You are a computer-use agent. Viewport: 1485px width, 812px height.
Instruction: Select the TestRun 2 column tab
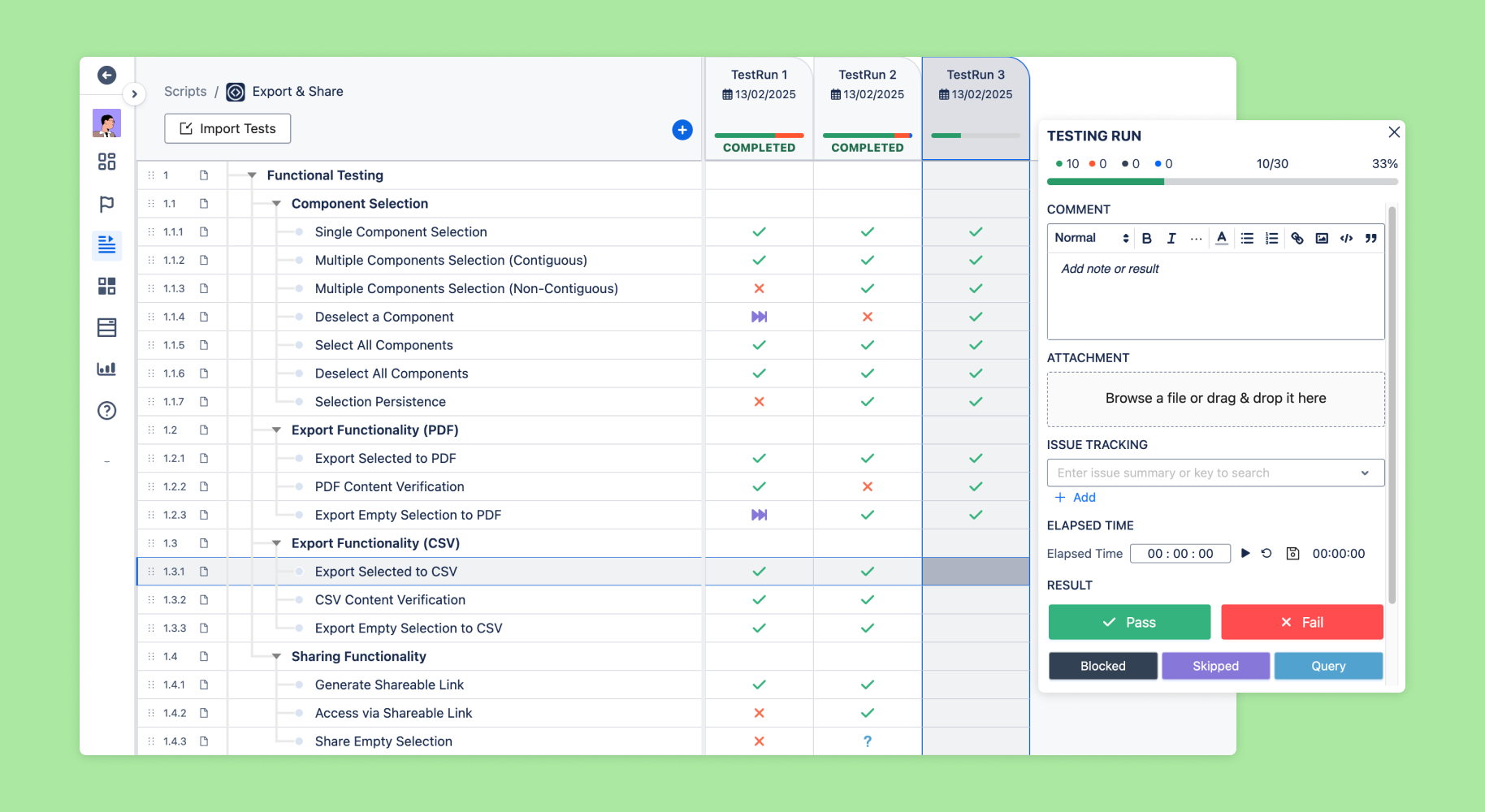pos(867,84)
